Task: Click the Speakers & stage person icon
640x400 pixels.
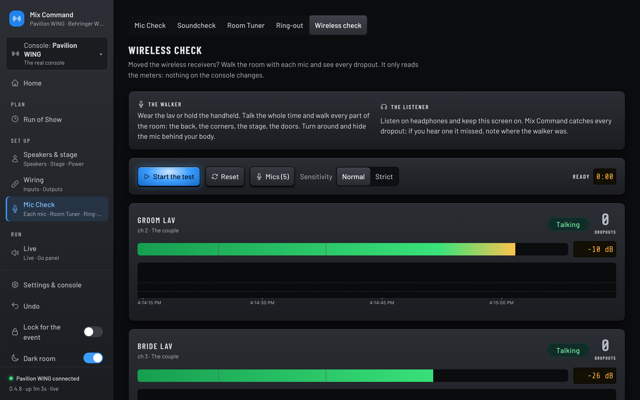Action: click(15, 159)
